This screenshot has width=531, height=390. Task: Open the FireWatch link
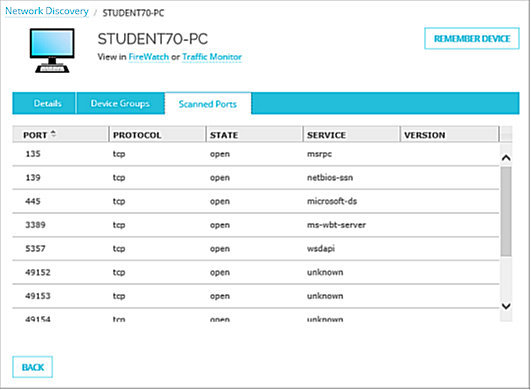149,57
